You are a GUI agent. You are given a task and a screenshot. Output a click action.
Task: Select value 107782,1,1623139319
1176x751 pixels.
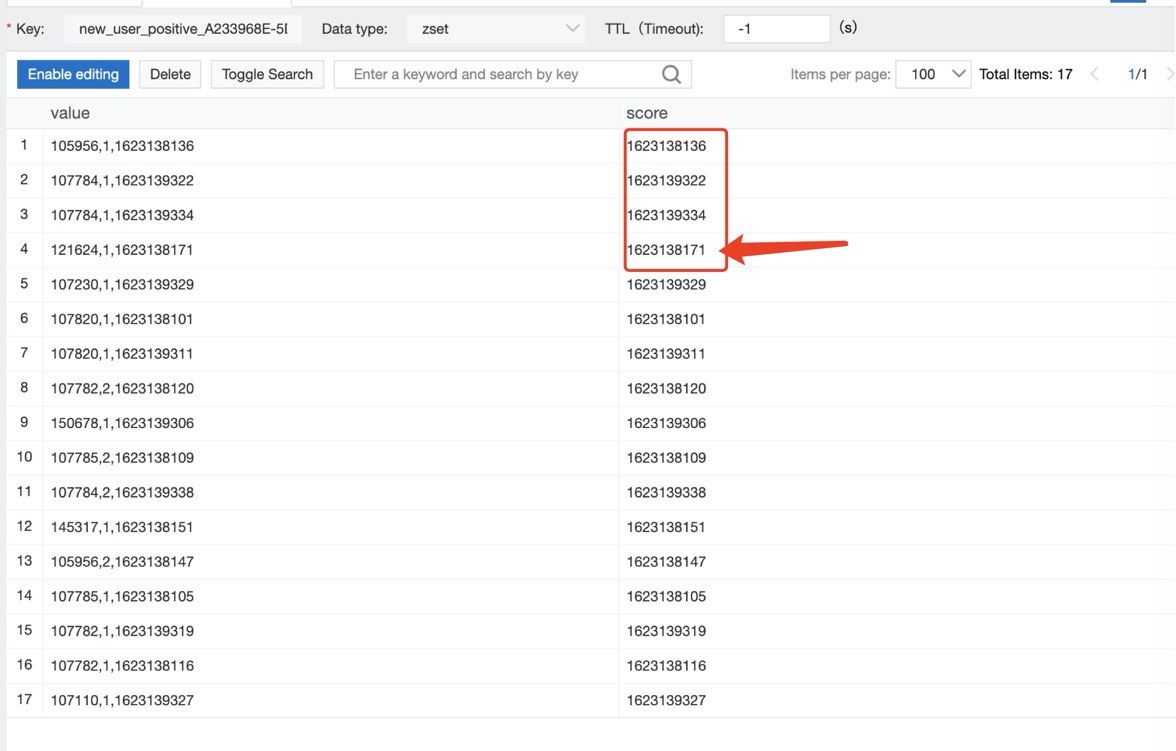pos(122,631)
